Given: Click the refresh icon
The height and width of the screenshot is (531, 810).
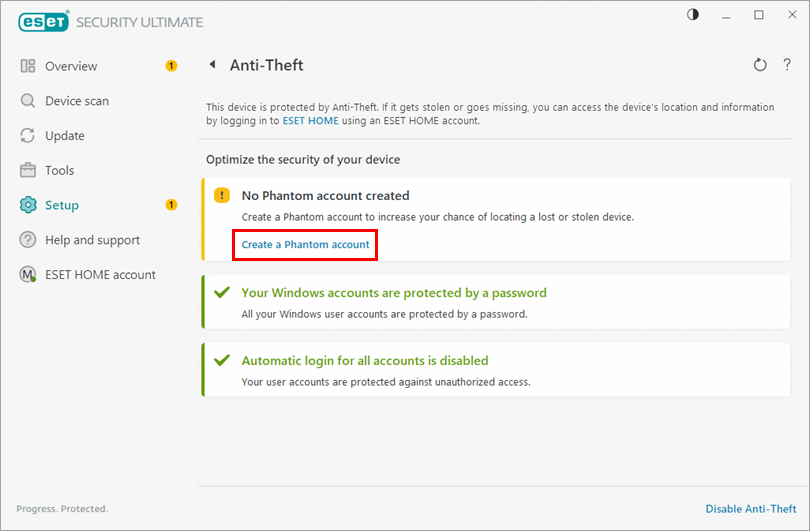Looking at the screenshot, I should point(759,65).
